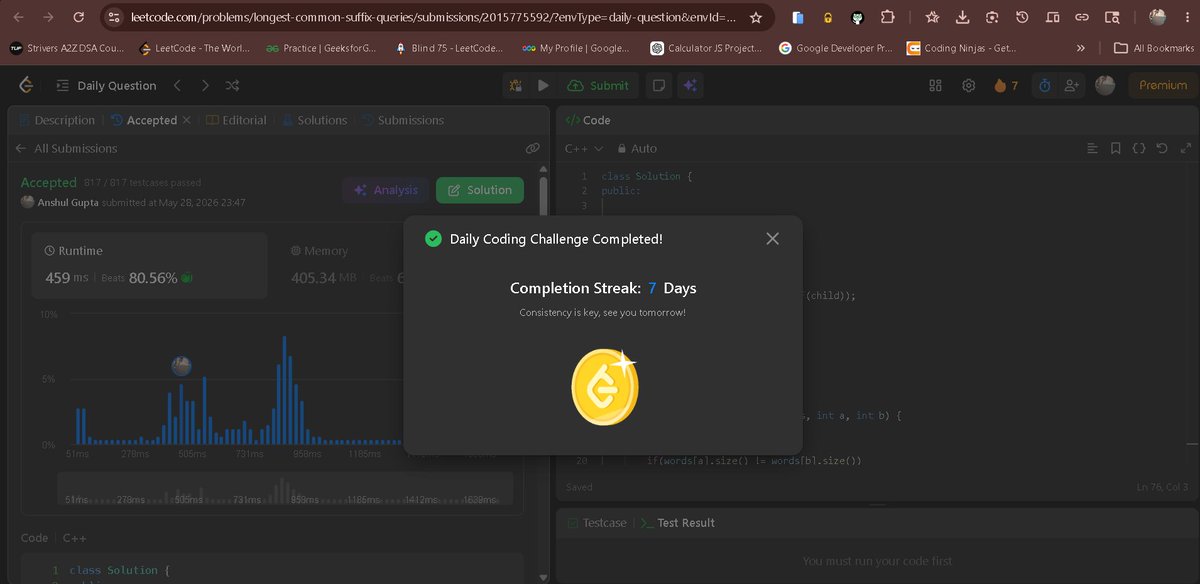Open browser history clock icon
The image size is (1200, 584).
click(x=1022, y=17)
